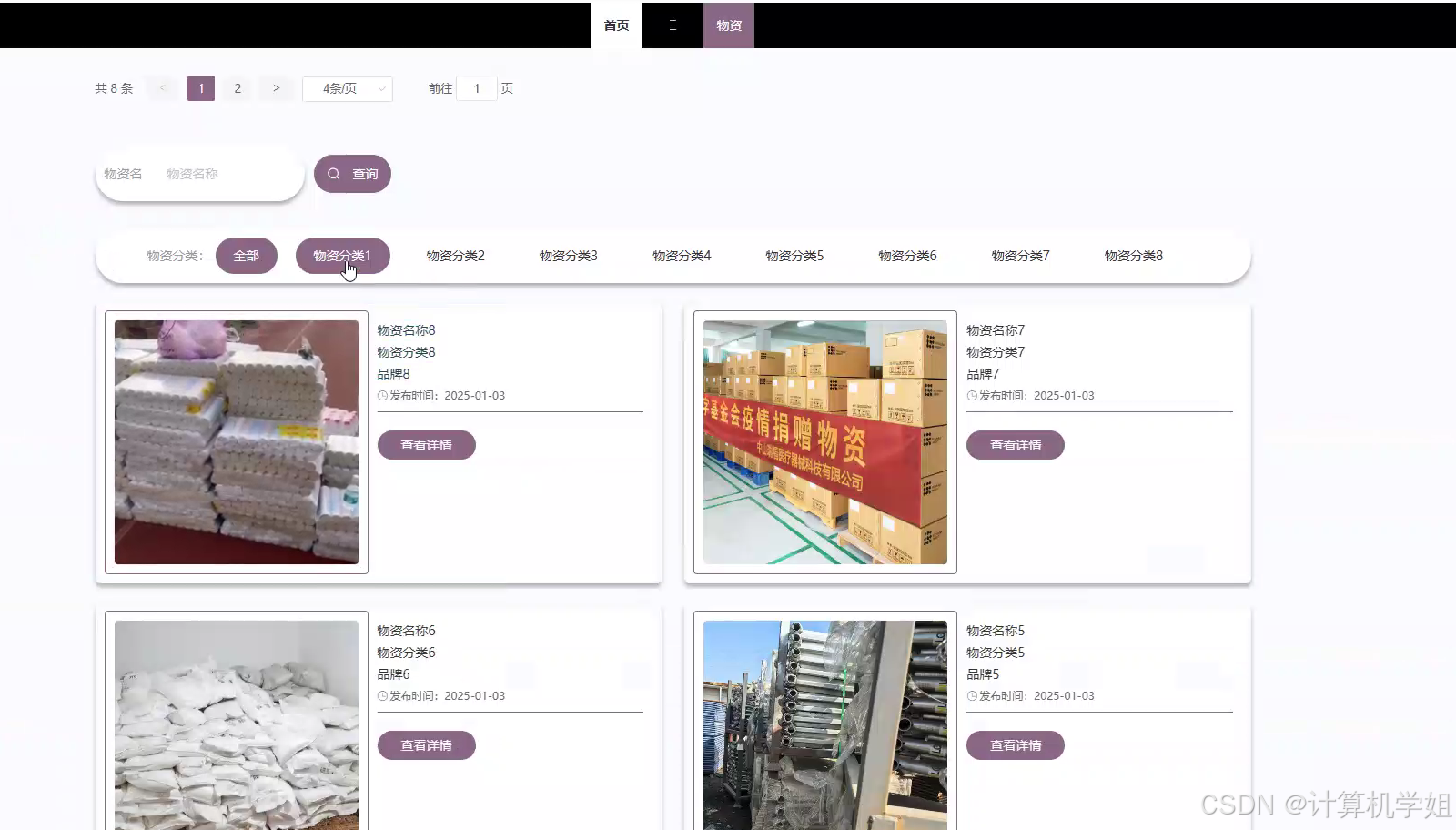
Task: Click the clock icon in the 物资名称8 card
Action: coord(382,396)
